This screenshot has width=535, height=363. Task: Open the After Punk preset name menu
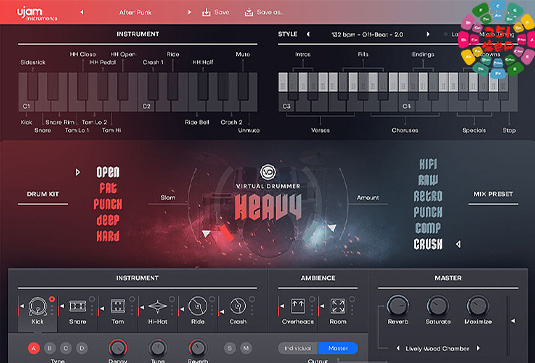click(x=135, y=12)
